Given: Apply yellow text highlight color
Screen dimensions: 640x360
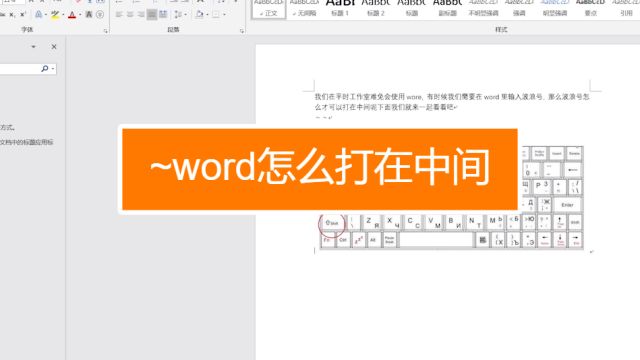Looking at the screenshot, I should 55,15.
